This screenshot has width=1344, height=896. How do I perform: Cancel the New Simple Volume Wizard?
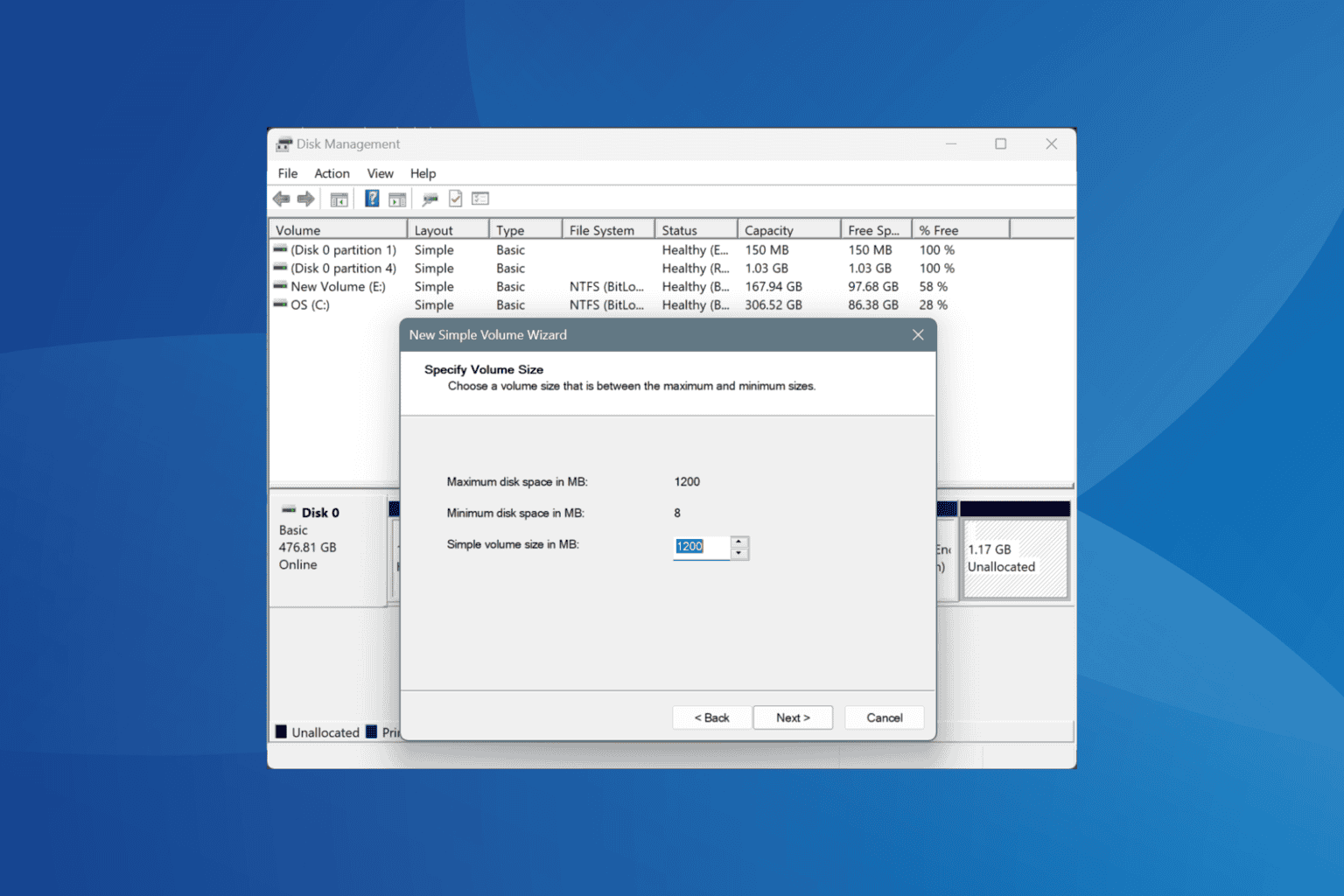(x=884, y=717)
